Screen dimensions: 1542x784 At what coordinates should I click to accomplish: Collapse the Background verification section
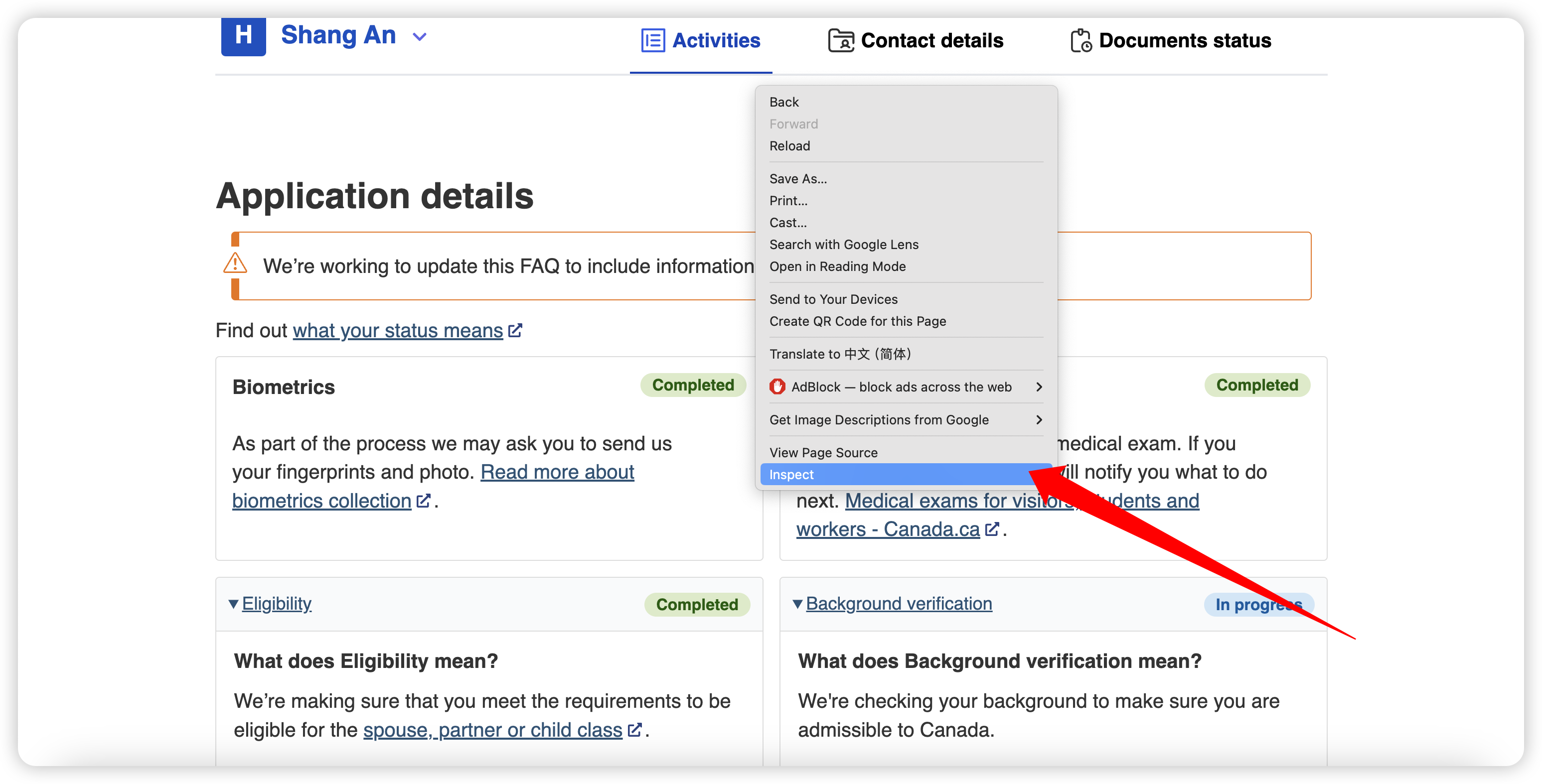(797, 604)
